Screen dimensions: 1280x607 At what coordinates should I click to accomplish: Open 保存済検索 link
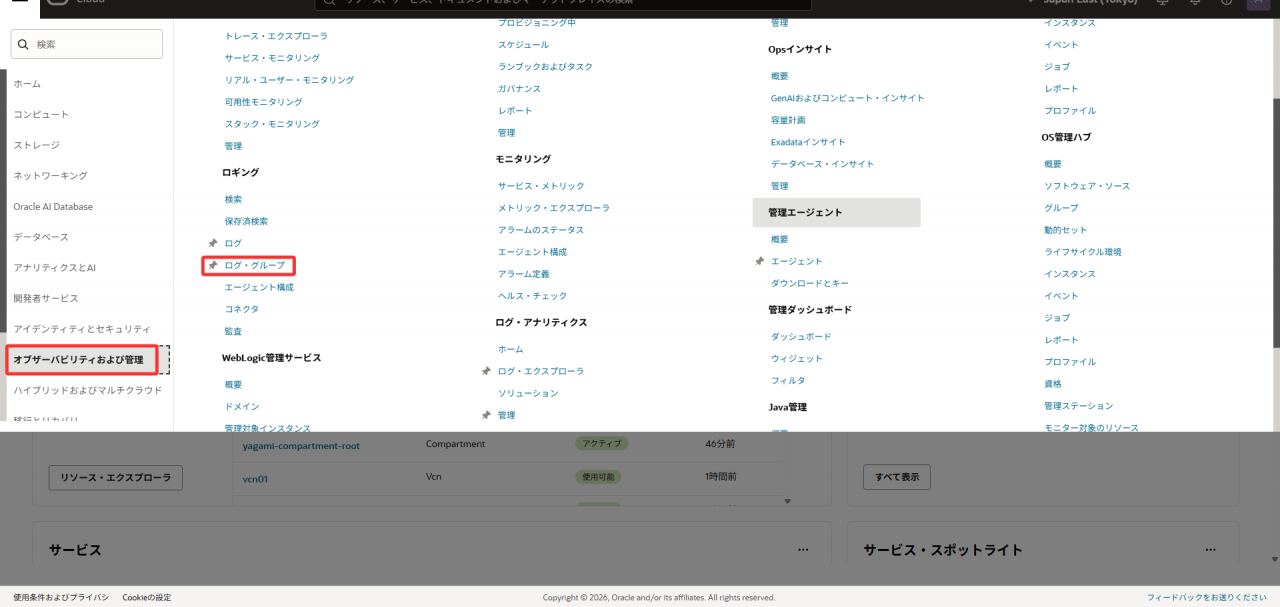point(246,221)
